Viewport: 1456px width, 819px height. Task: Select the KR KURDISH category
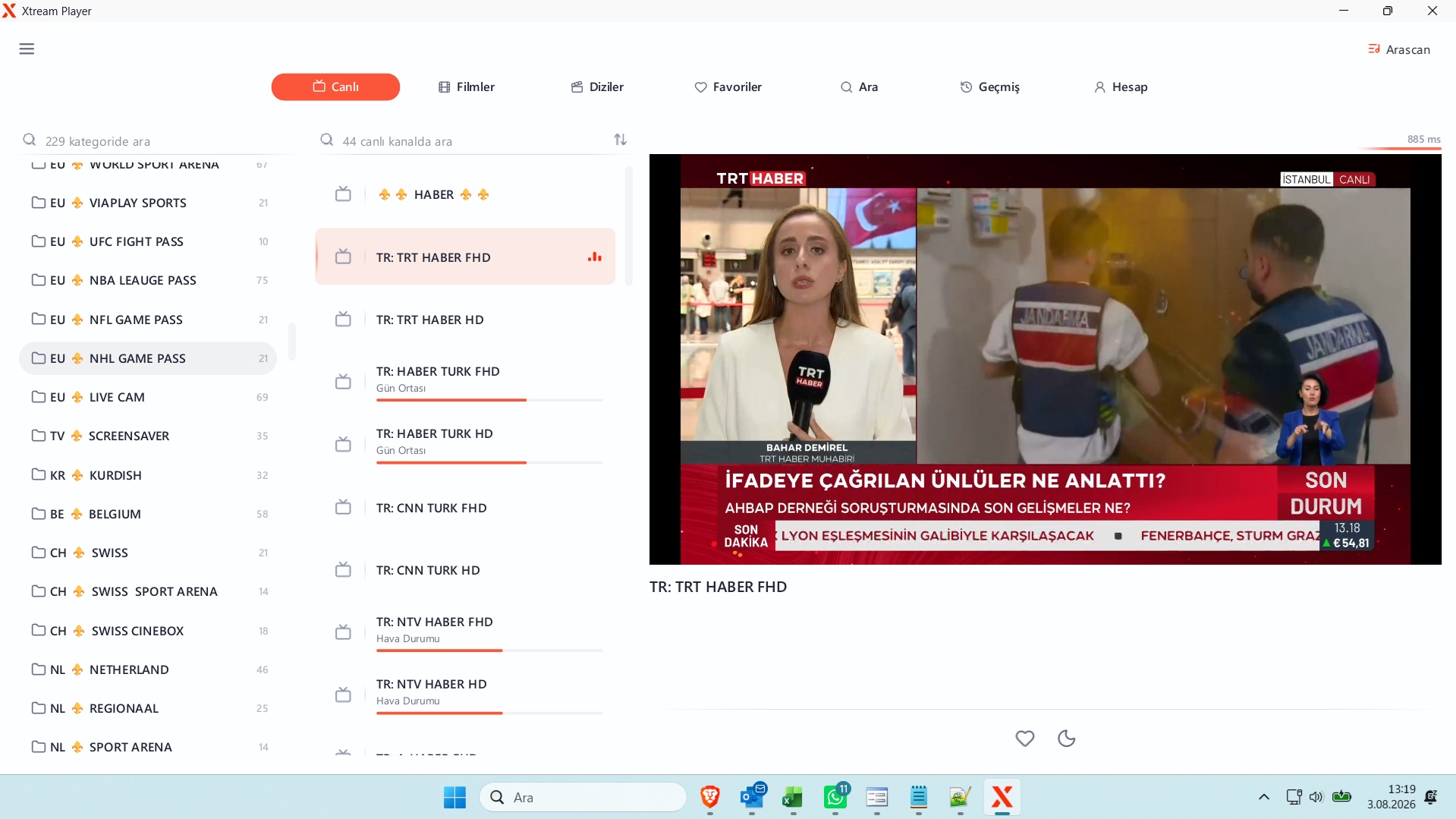[x=148, y=475]
